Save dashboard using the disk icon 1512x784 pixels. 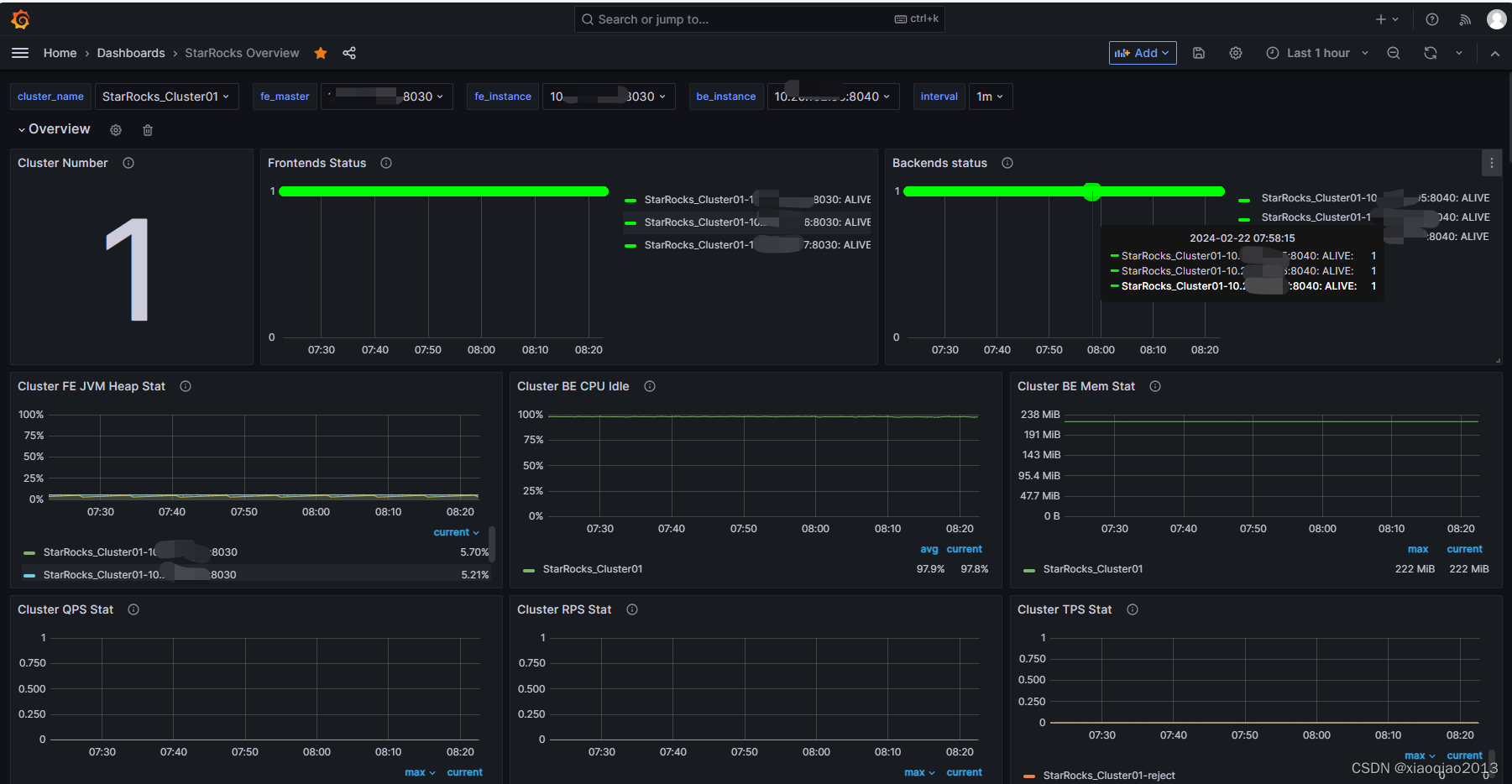1199,53
